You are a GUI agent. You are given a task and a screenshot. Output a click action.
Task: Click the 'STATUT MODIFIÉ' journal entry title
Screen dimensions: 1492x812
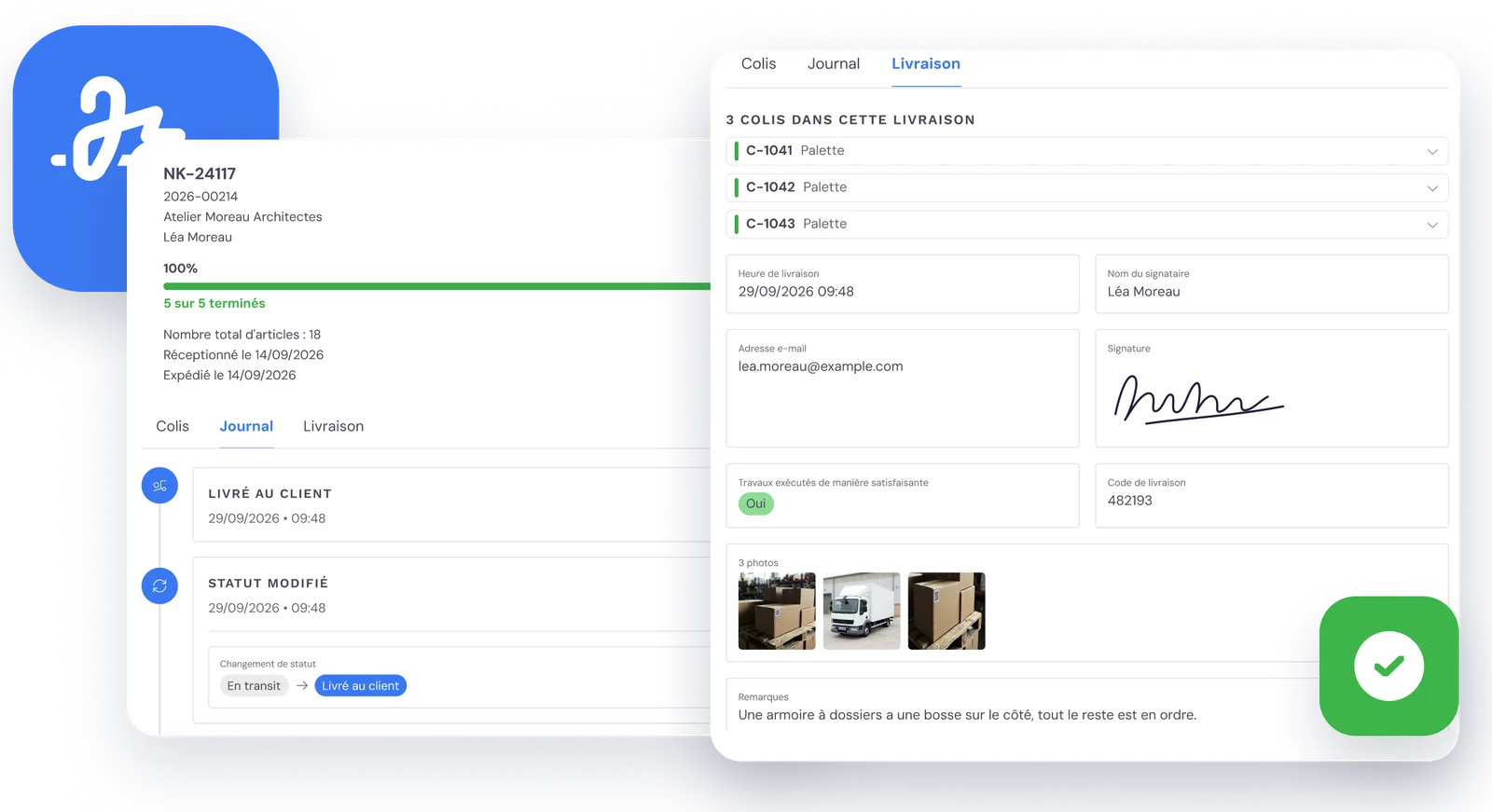click(269, 583)
